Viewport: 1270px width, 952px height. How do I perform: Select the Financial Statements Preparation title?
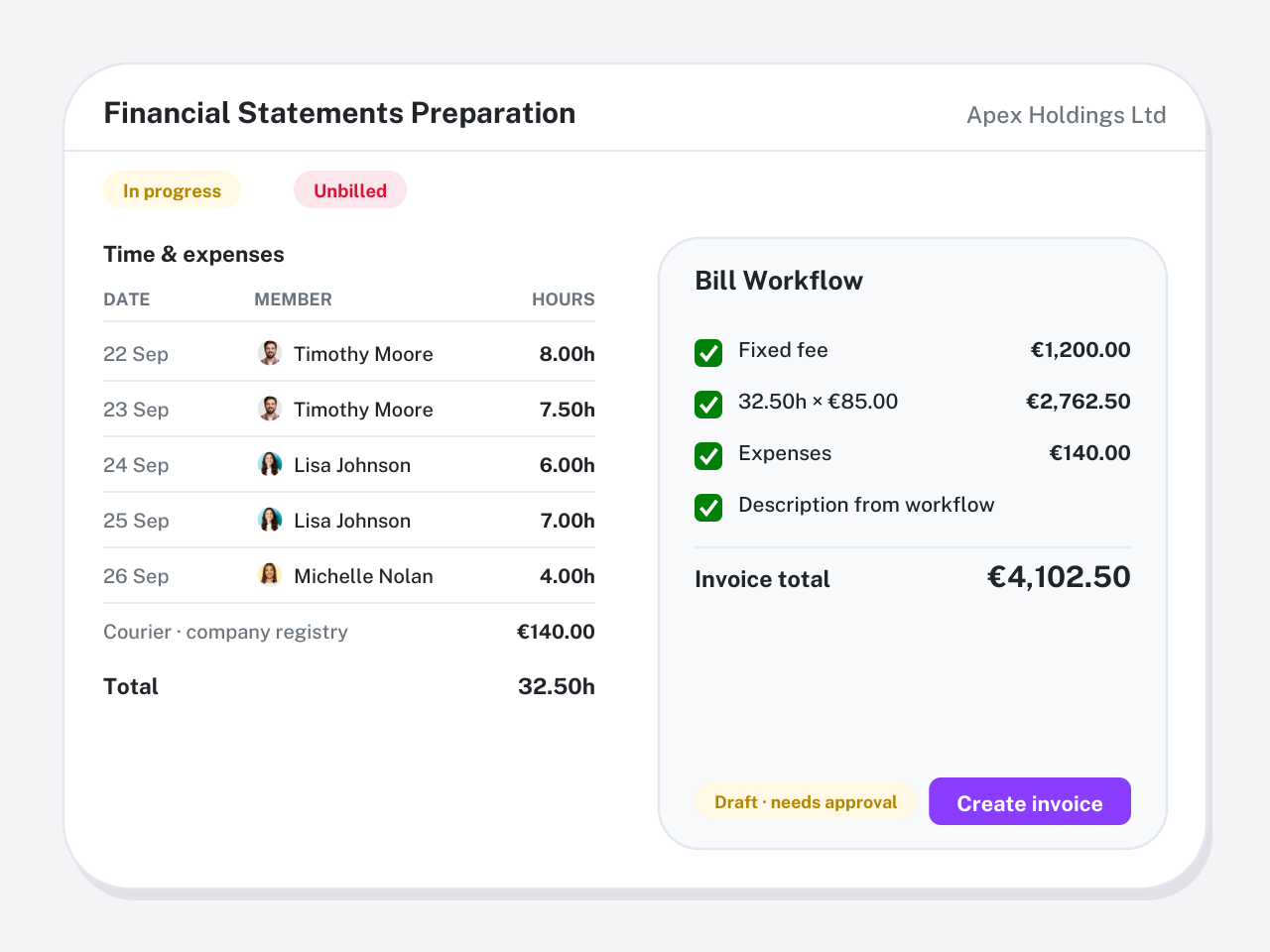(x=339, y=113)
